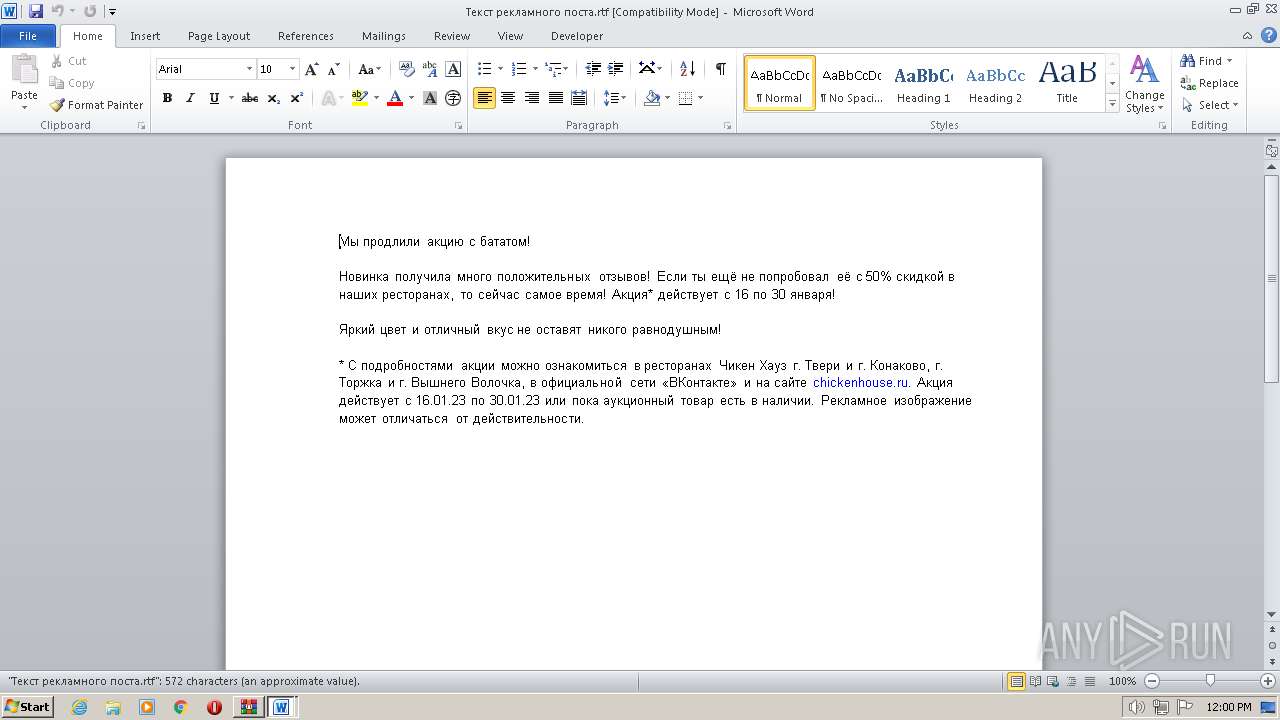1280x720 pixels.
Task: Open the Change Styles dropdown
Action: point(1144,85)
